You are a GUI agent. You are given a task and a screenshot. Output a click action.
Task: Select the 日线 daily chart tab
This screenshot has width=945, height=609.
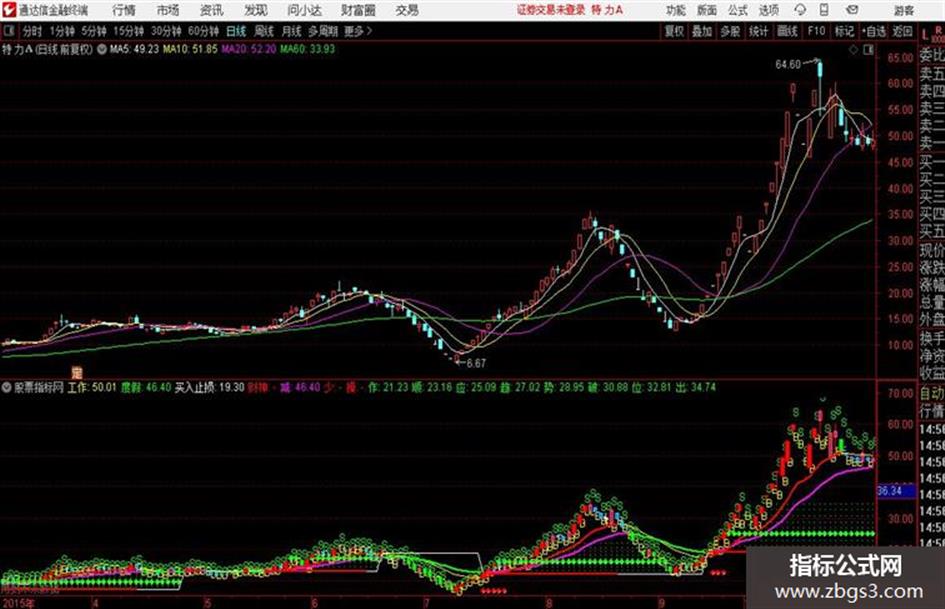coord(236,31)
